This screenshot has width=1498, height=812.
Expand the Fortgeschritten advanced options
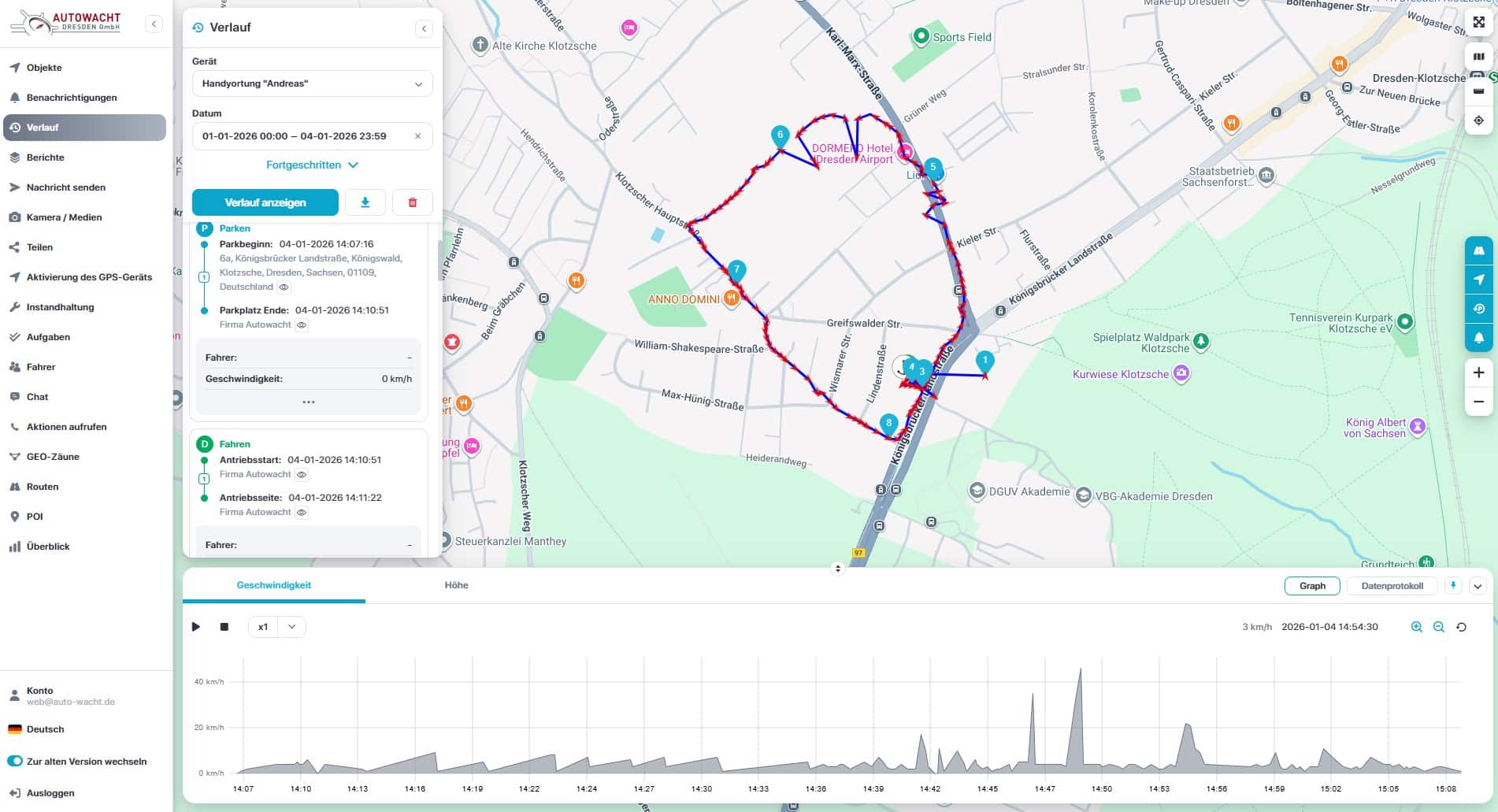(x=312, y=165)
